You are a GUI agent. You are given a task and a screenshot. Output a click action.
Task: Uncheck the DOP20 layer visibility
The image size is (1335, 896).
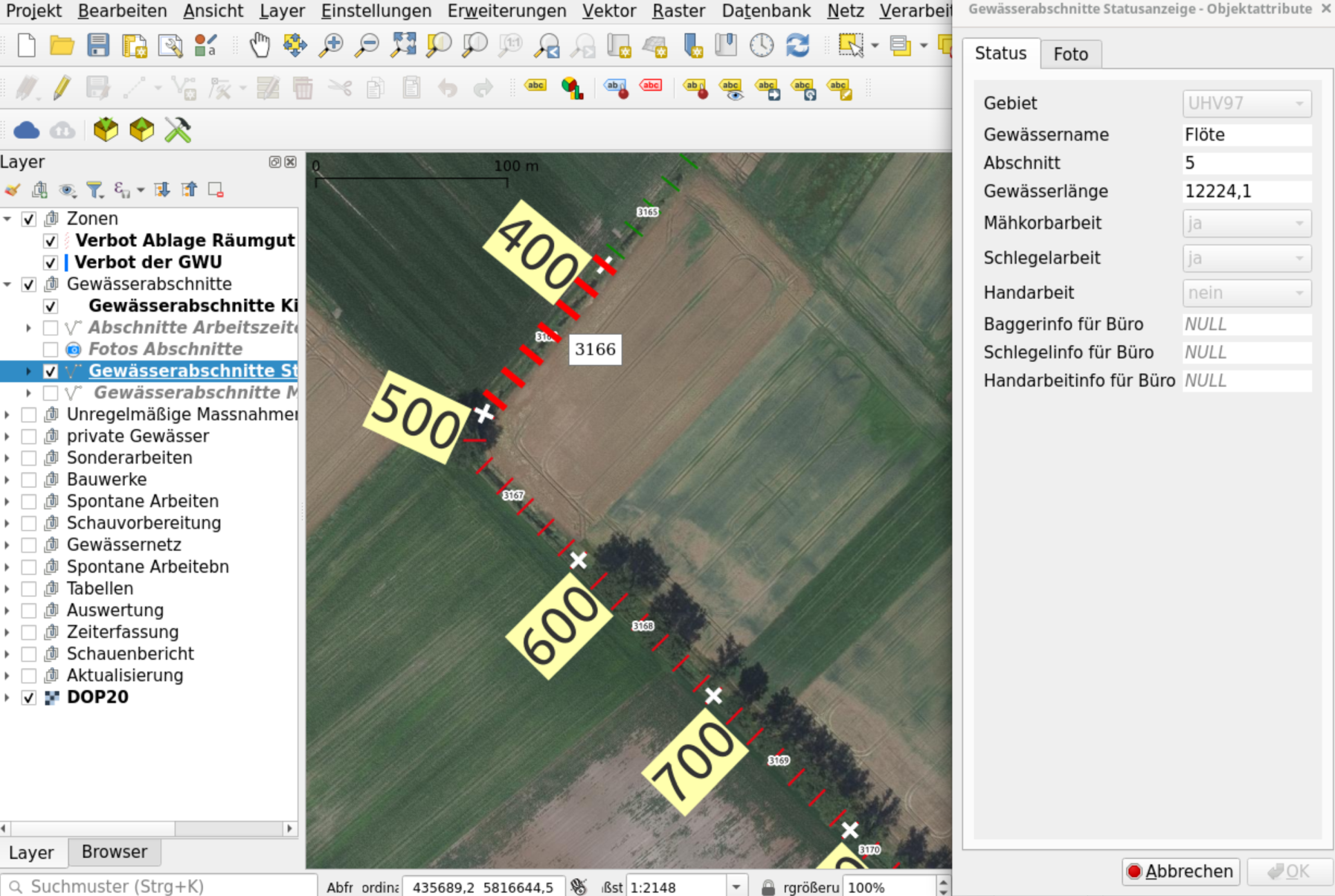(x=29, y=697)
